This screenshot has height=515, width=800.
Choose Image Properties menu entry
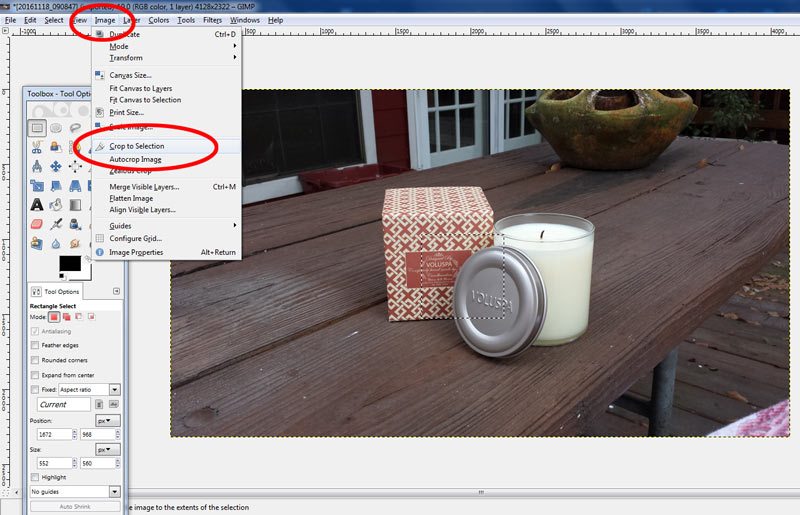(166, 252)
